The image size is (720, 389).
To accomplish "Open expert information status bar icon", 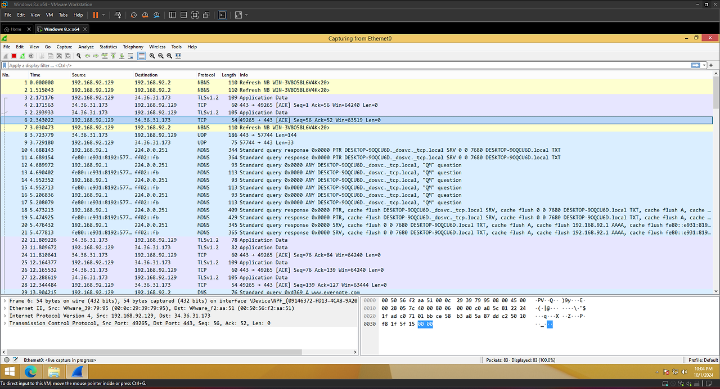I will pyautogui.click(x=6, y=360).
